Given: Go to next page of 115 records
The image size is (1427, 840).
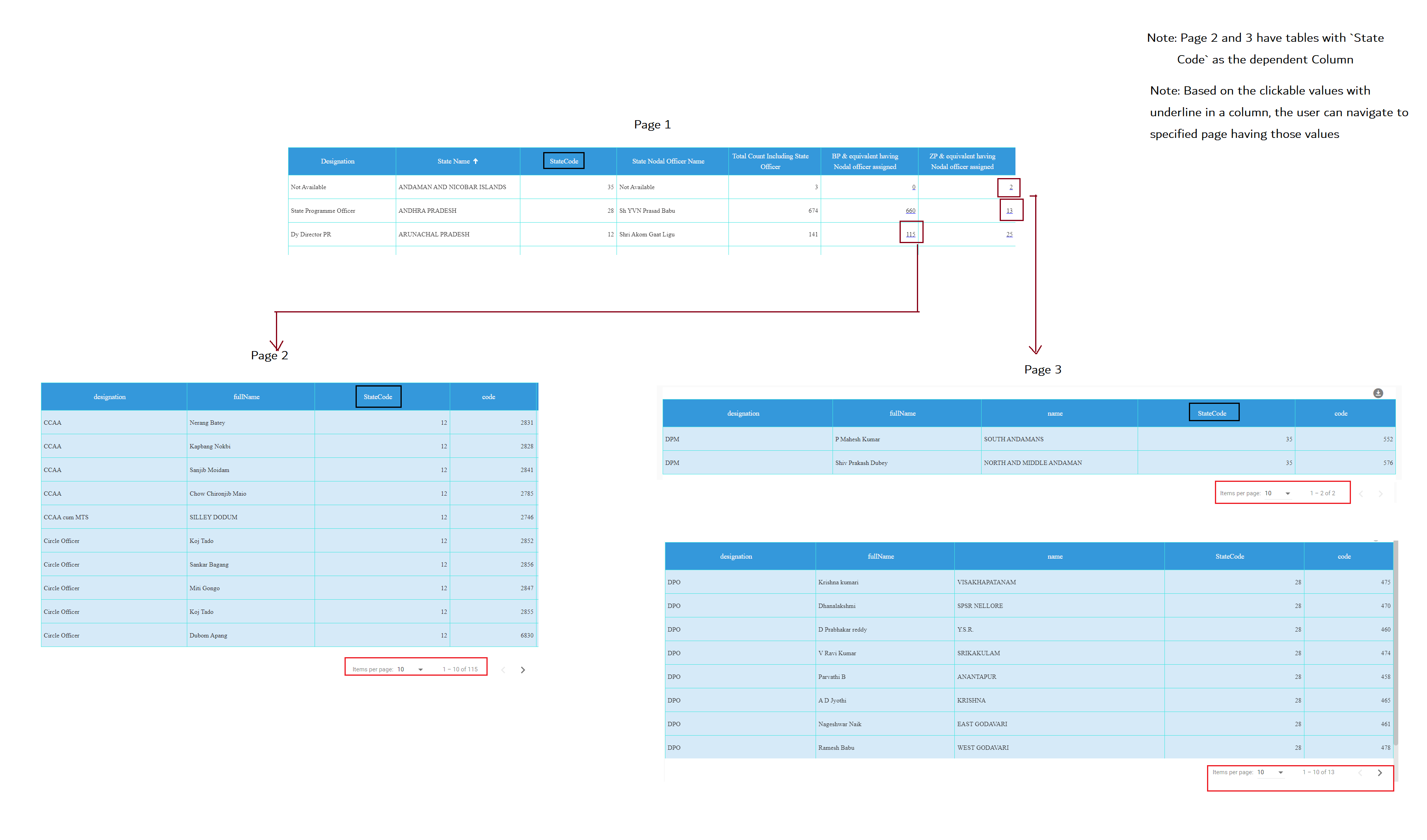Looking at the screenshot, I should click(523, 670).
